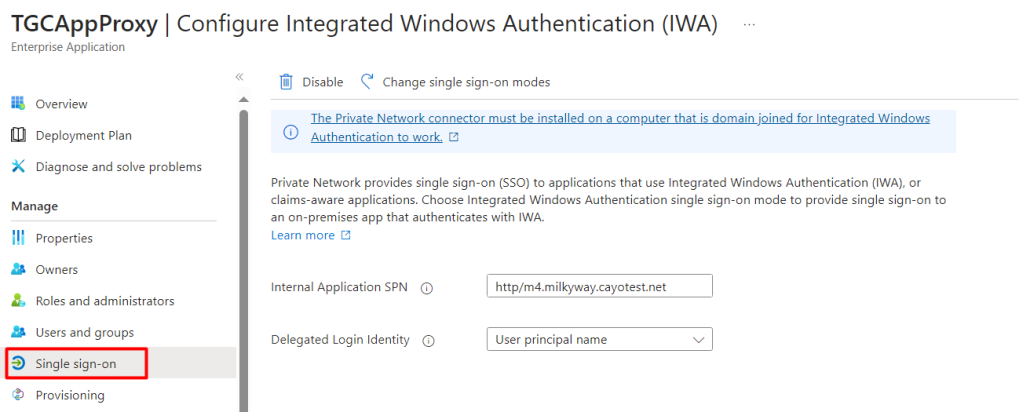The image size is (1019, 412).
Task: Click the Provisioning sync icon
Action: pos(18,394)
